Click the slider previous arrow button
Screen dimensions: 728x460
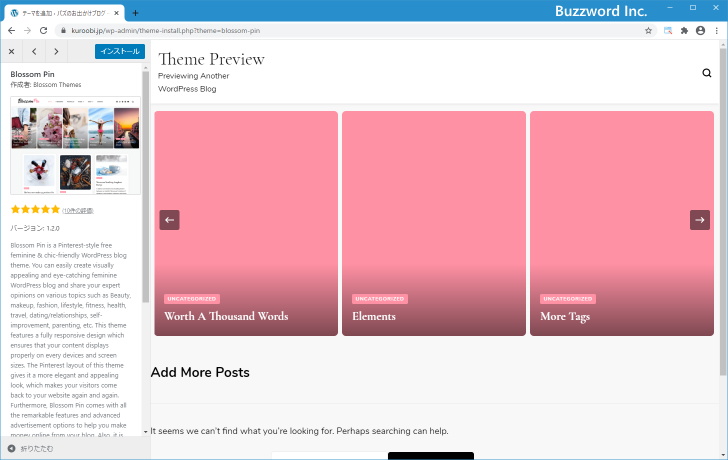pyautogui.click(x=169, y=220)
